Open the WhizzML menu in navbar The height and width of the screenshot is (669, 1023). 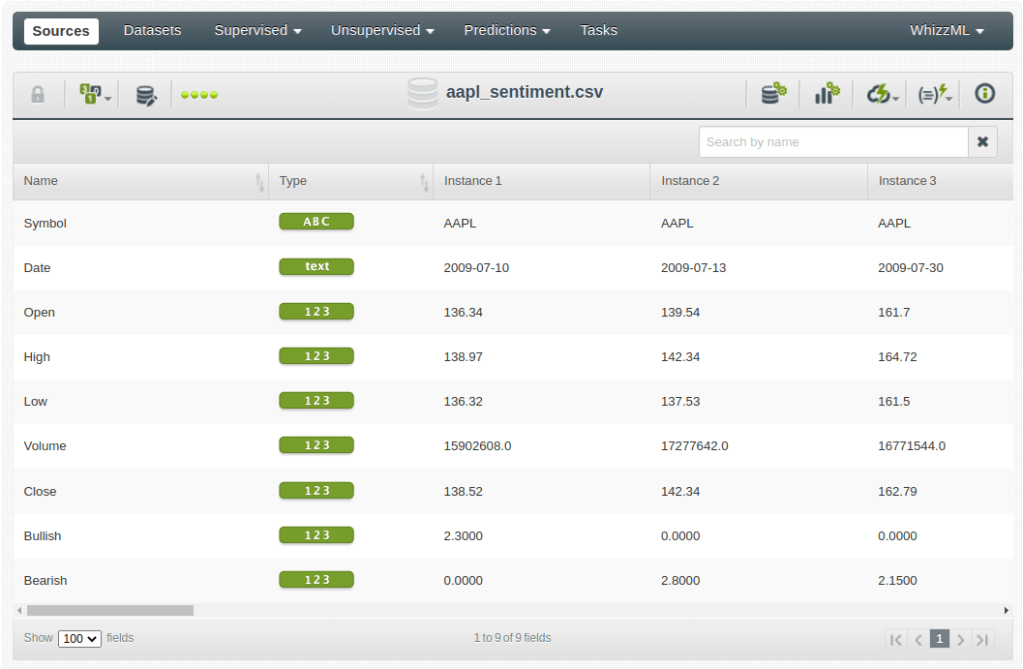pyautogui.click(x=946, y=31)
